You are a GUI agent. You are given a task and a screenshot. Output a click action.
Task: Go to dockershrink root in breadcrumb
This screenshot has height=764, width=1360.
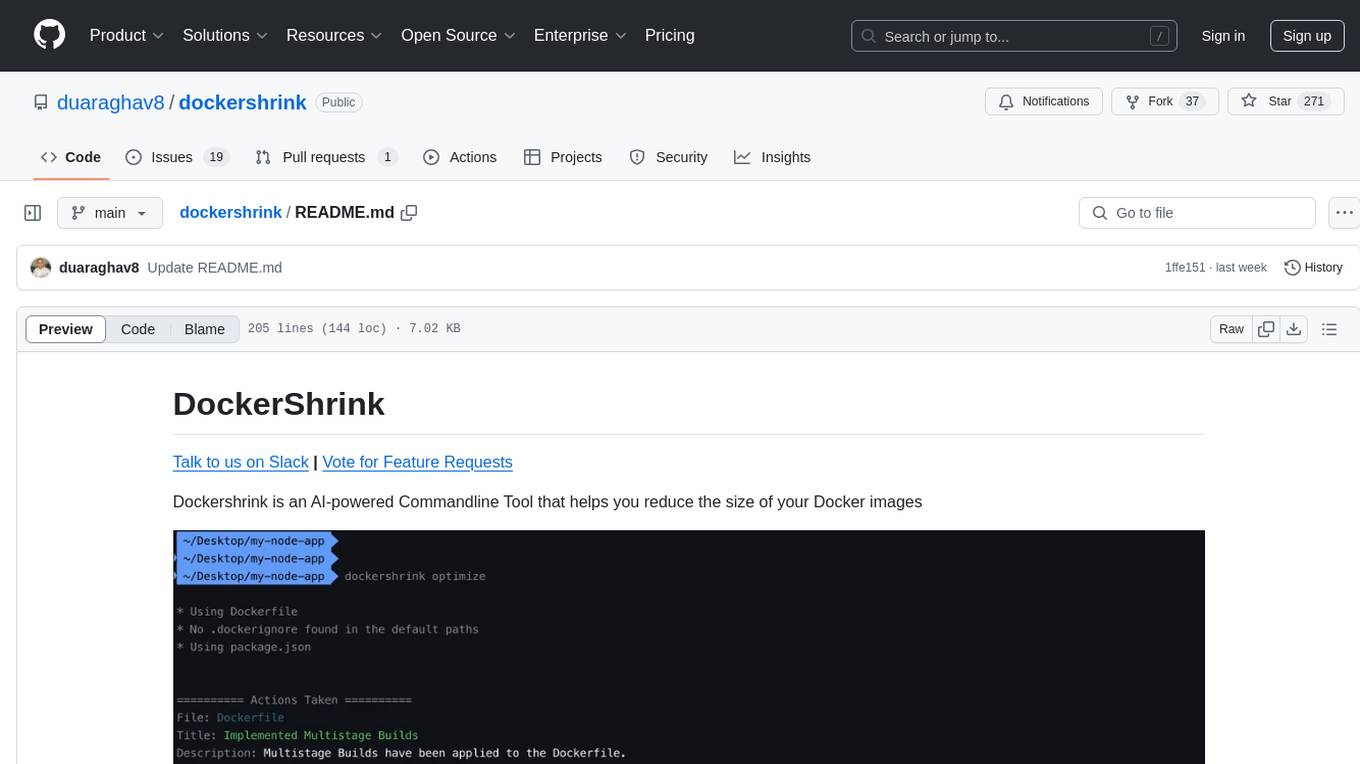click(230, 213)
